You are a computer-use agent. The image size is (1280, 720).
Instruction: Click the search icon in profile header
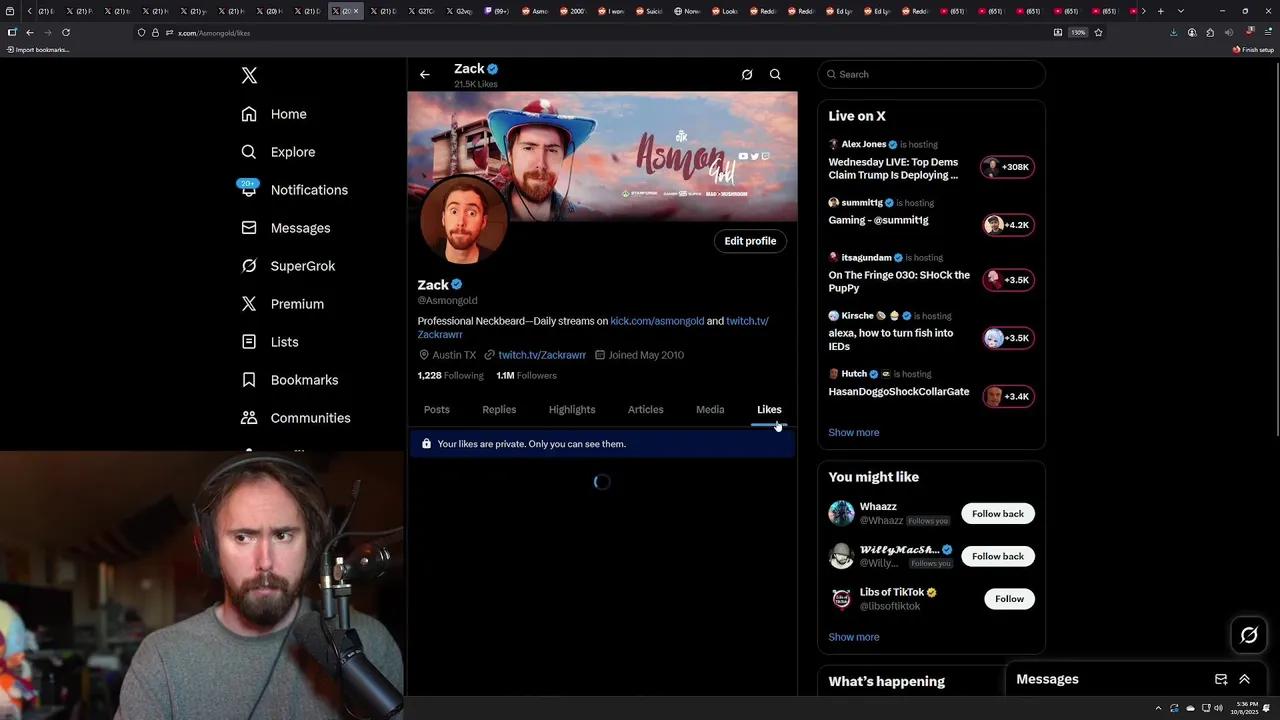(x=775, y=74)
